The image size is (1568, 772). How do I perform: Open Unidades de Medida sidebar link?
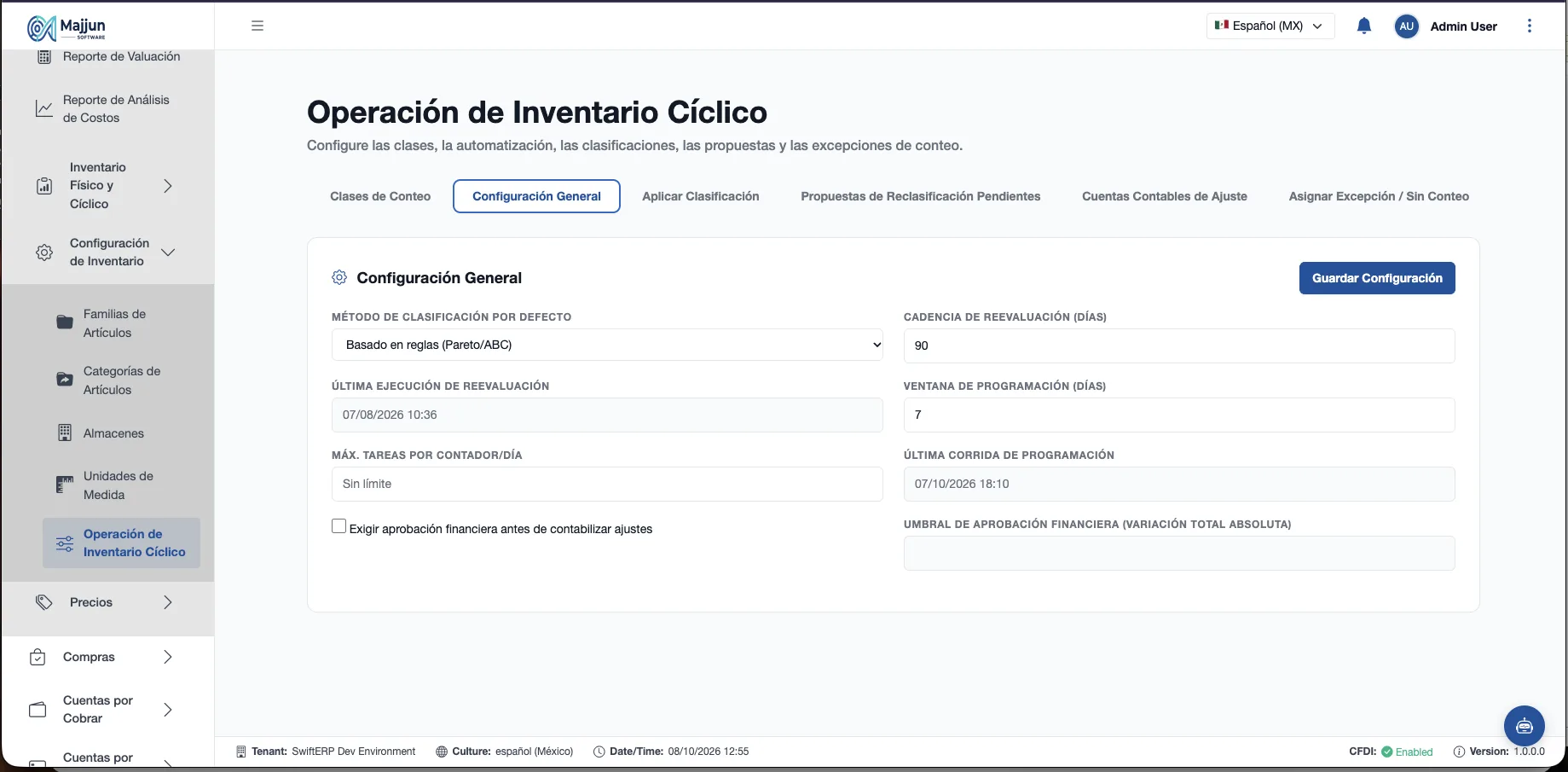[x=119, y=485]
